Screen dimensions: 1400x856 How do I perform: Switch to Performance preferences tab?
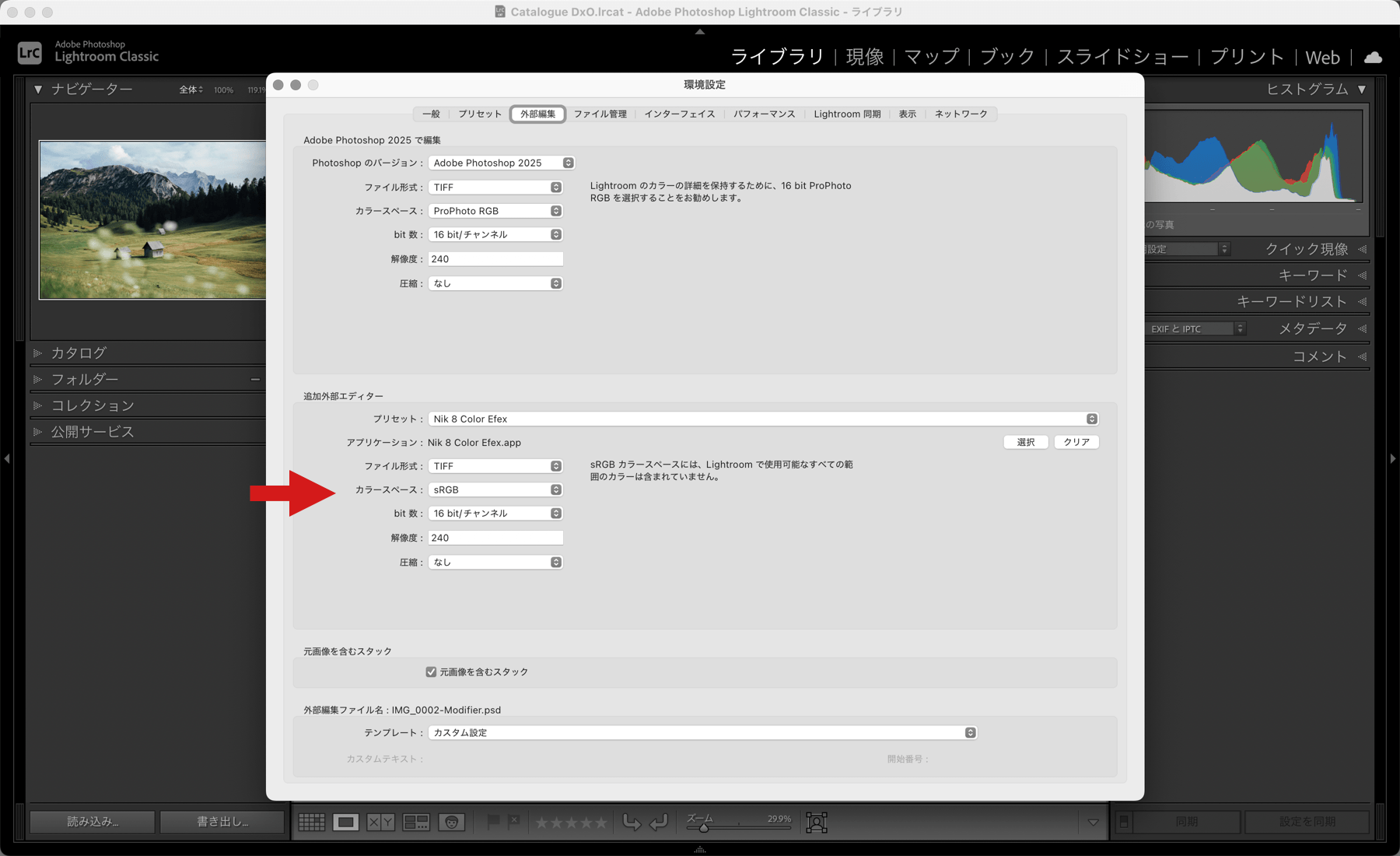[765, 114]
